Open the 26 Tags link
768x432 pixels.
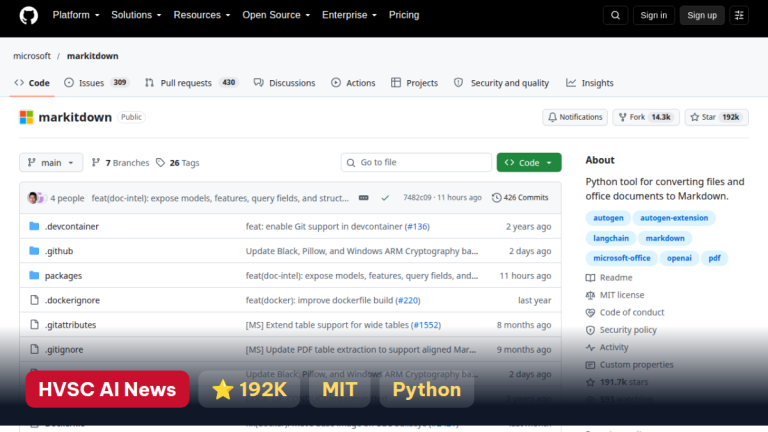(x=177, y=163)
